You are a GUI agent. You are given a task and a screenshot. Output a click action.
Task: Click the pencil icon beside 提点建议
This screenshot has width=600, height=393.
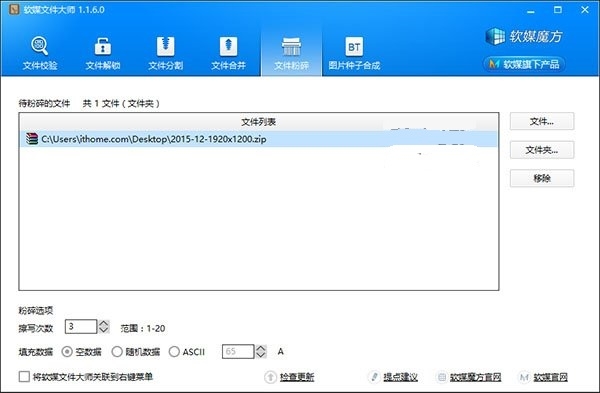click(374, 377)
